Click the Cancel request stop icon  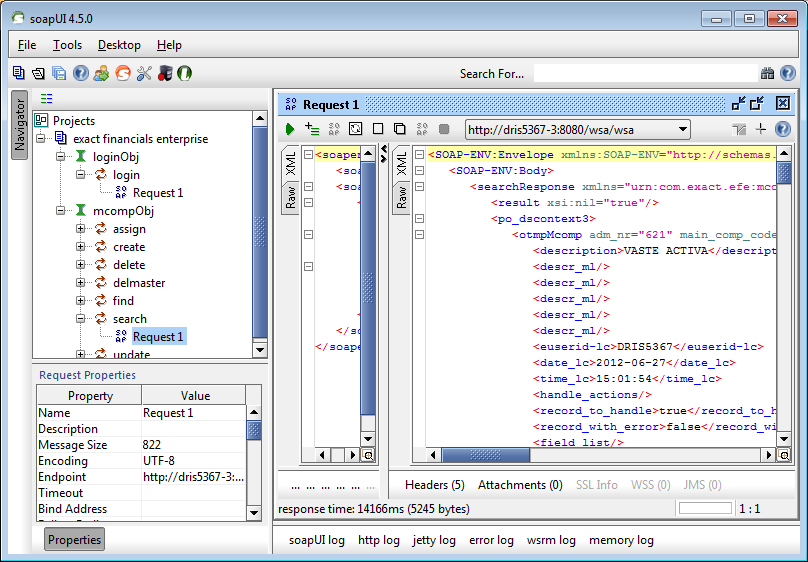click(x=444, y=129)
